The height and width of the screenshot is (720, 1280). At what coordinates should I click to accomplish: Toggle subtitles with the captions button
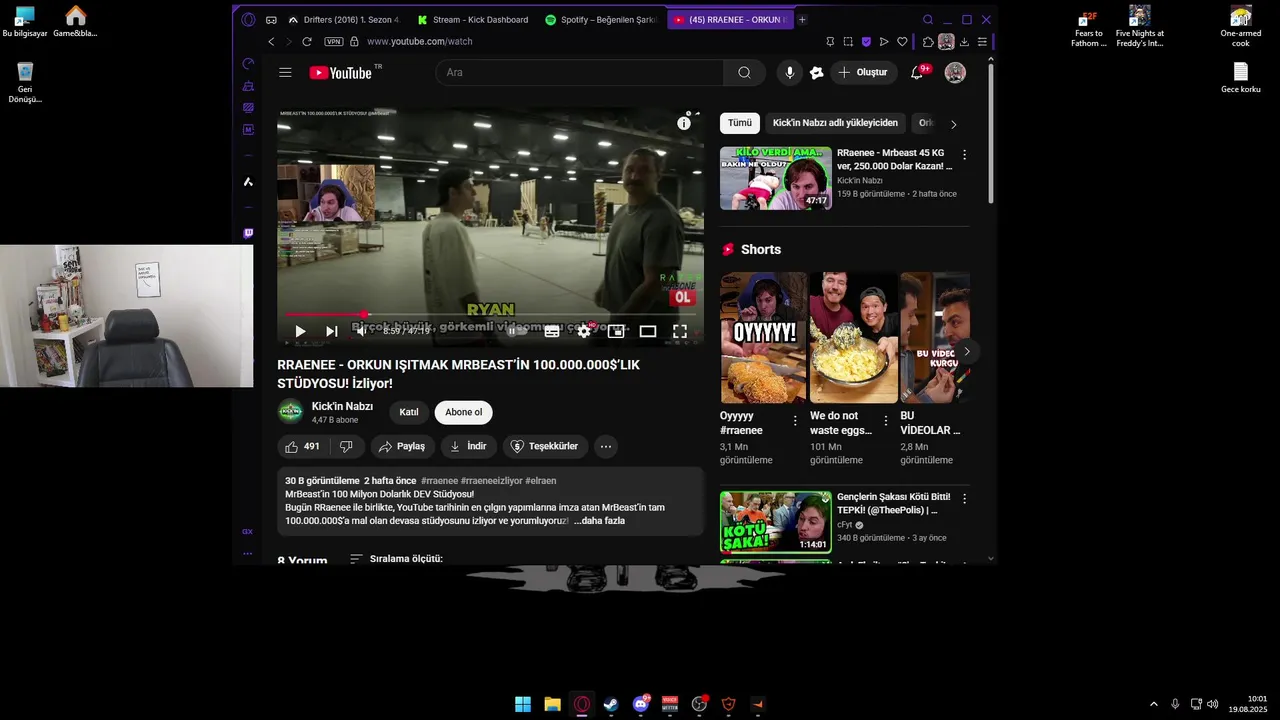[x=552, y=331]
